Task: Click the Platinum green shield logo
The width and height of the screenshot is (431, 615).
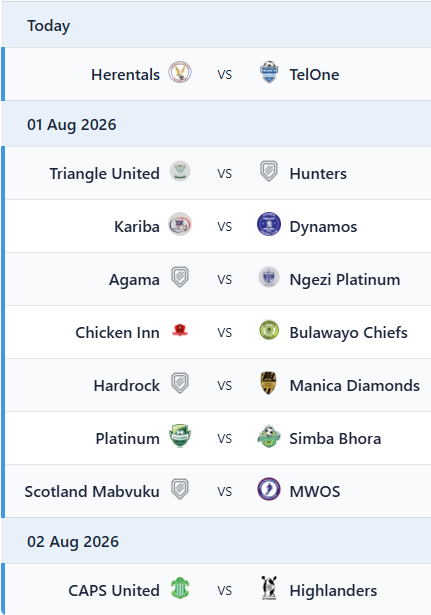Action: tap(180, 436)
